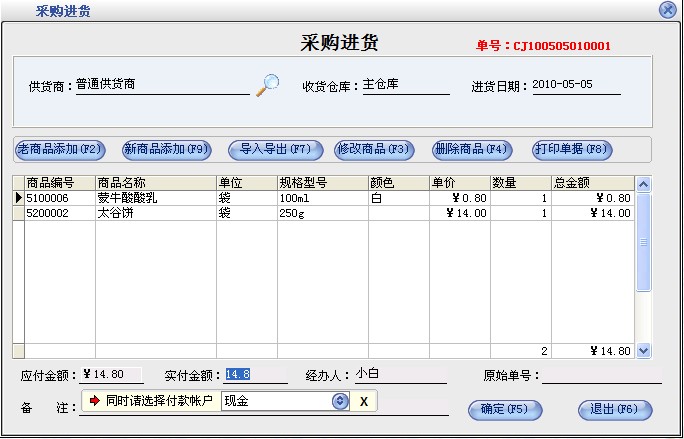Select the 太谷饼 product row
The height and width of the screenshot is (439, 684).
point(155,213)
